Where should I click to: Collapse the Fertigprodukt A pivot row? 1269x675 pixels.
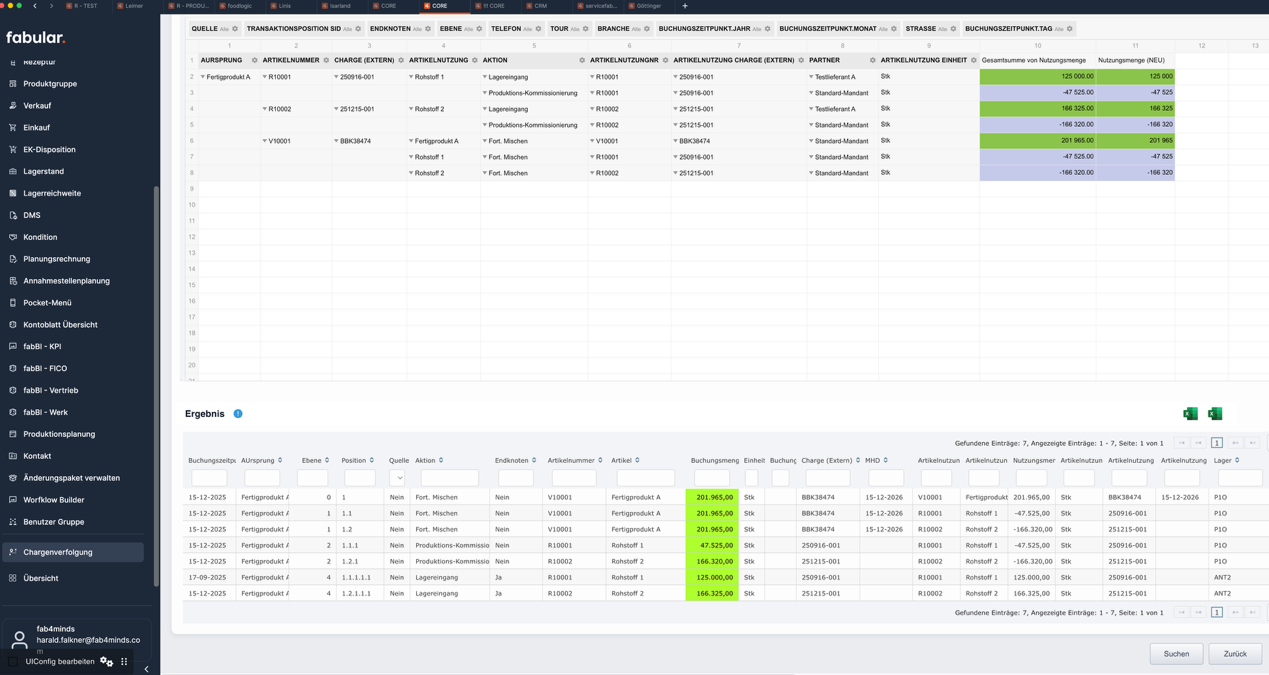coord(203,77)
